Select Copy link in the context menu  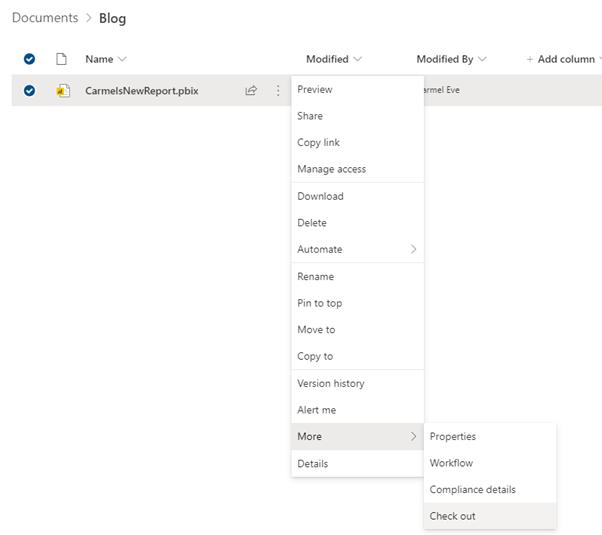pyautogui.click(x=318, y=142)
